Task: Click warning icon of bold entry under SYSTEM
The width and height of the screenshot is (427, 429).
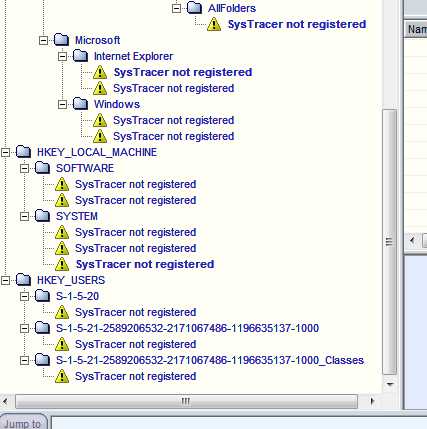Action: 62,264
